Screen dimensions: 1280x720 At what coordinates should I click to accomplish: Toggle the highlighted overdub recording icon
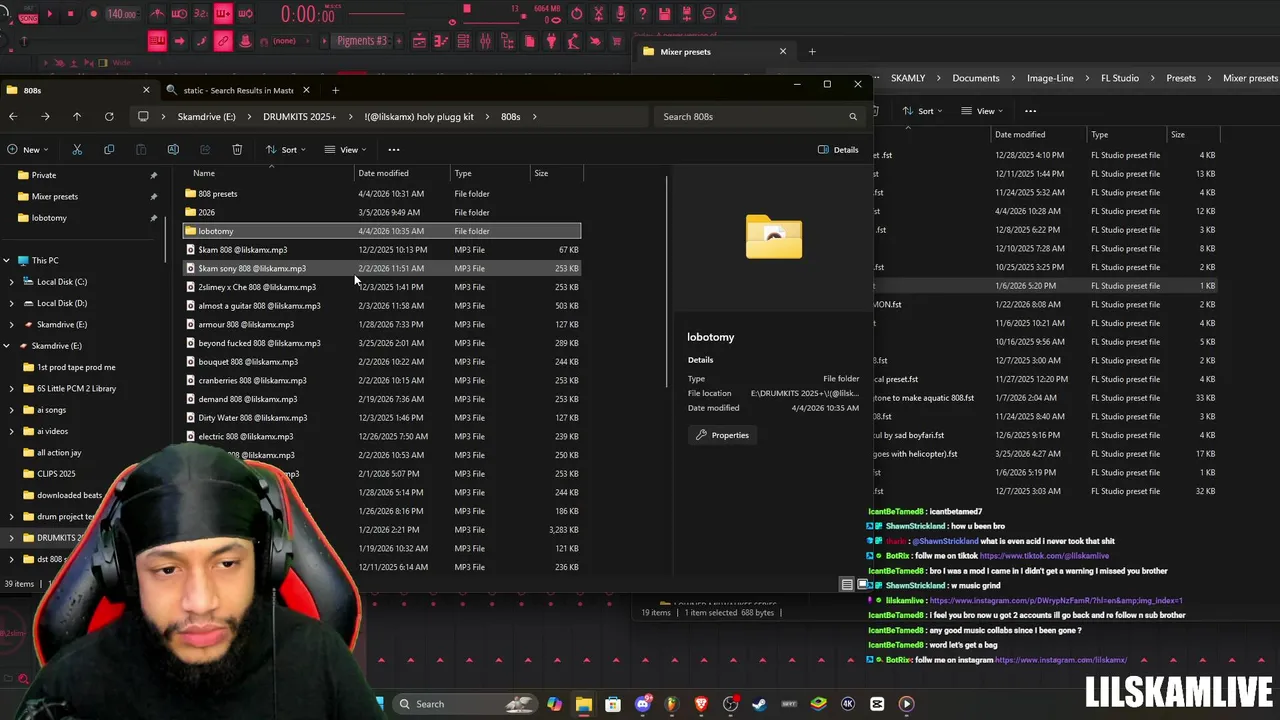click(223, 14)
